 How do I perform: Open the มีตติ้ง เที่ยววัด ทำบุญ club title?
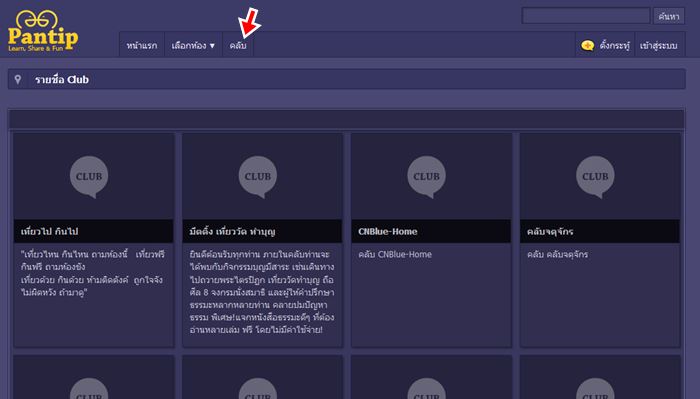(x=233, y=231)
